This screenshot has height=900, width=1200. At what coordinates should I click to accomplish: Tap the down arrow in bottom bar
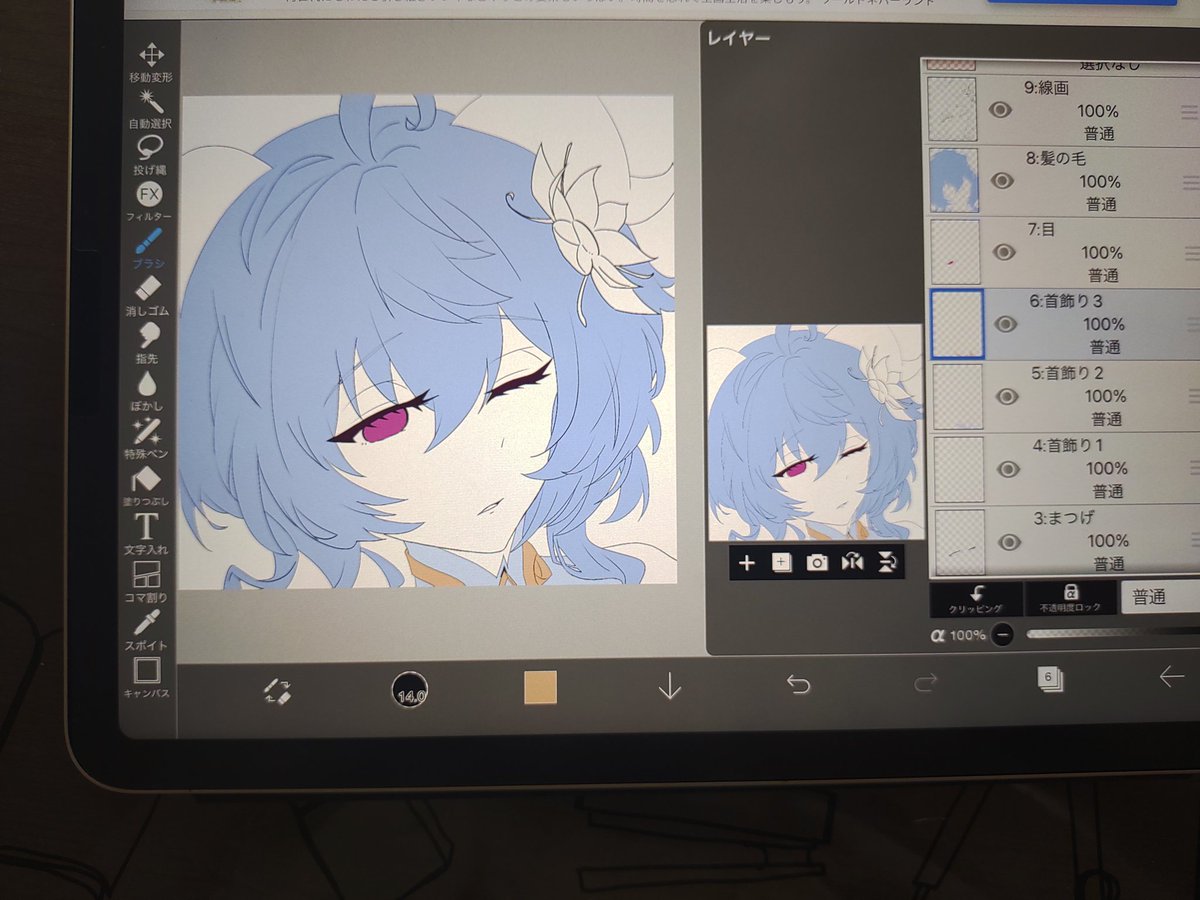click(669, 687)
